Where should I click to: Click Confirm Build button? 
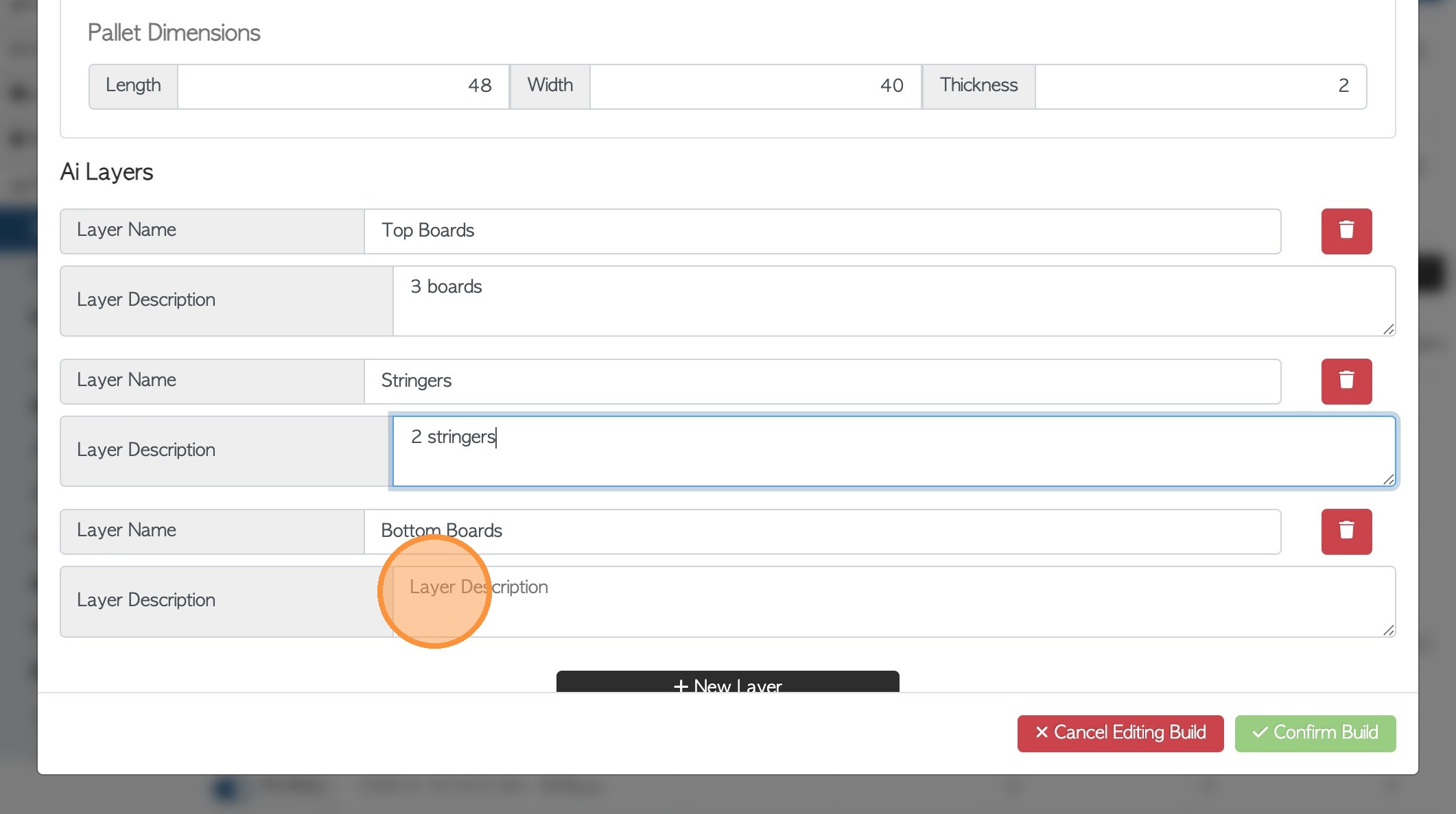tap(1315, 733)
